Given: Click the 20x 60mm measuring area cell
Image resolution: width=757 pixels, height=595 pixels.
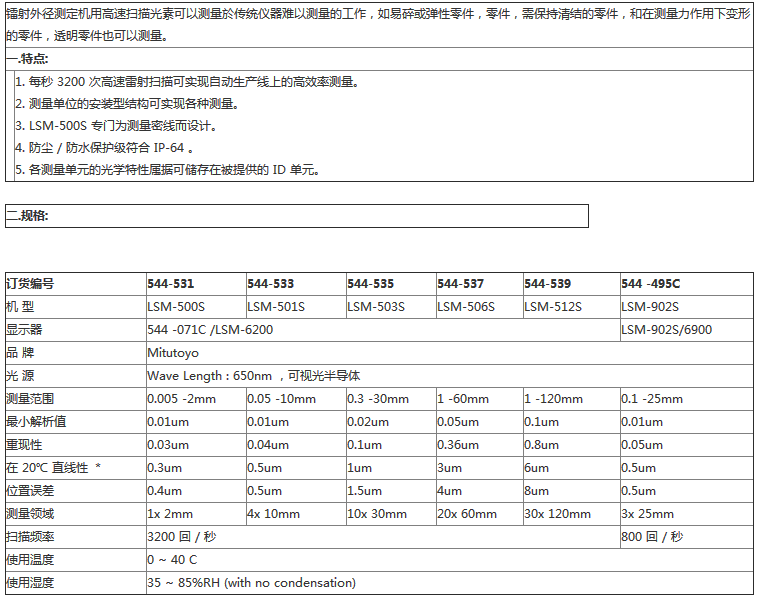Looking at the screenshot, I should [x=467, y=514].
